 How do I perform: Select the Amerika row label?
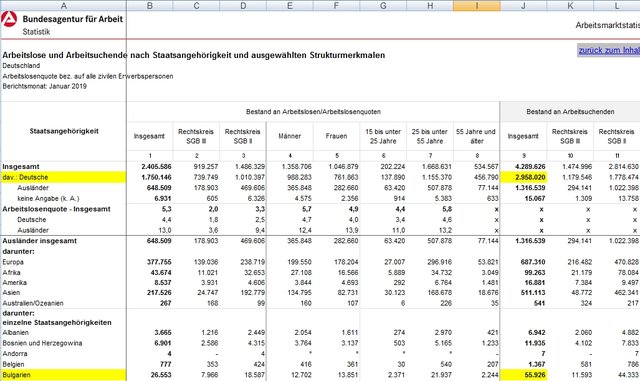click(x=15, y=283)
